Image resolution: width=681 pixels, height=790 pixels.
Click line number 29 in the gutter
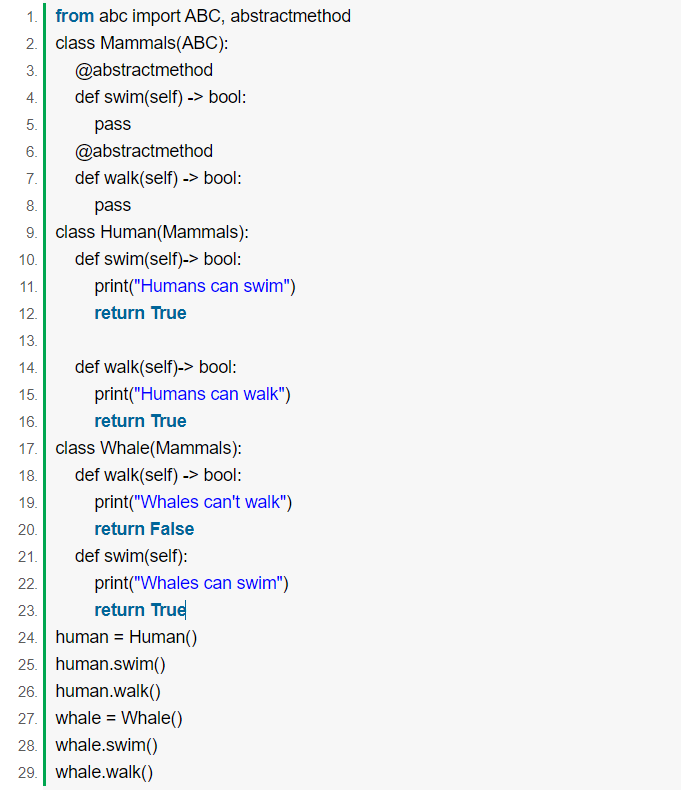click(x=28, y=773)
